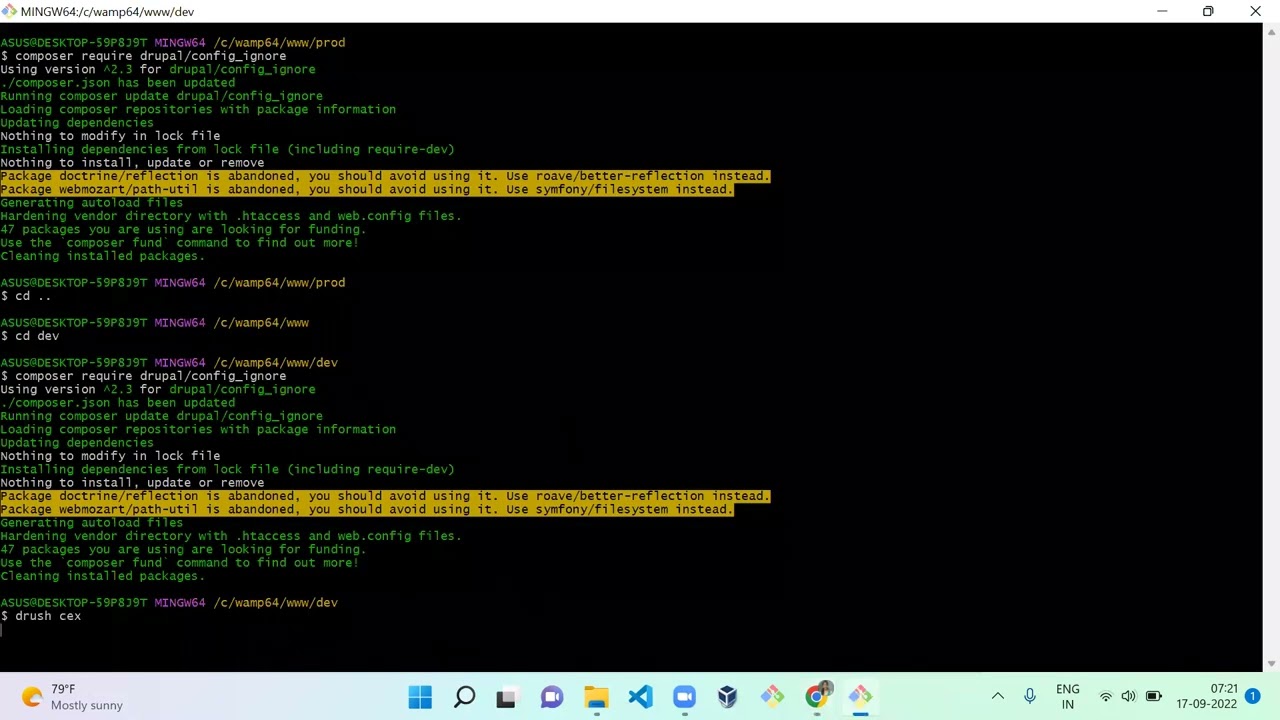This screenshot has height=720, width=1280.
Task: Click the '$ cd ..' command text
Action: (x=26, y=296)
